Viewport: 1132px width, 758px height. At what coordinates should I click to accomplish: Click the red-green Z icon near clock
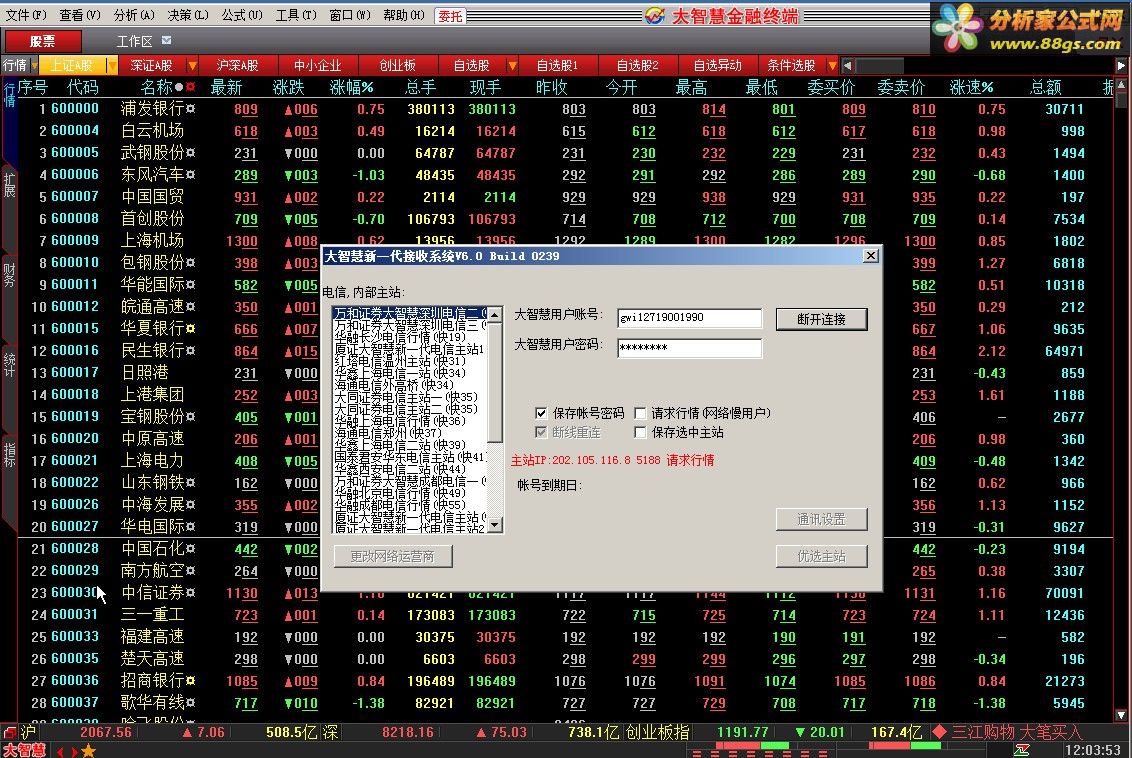[x=1022, y=751]
